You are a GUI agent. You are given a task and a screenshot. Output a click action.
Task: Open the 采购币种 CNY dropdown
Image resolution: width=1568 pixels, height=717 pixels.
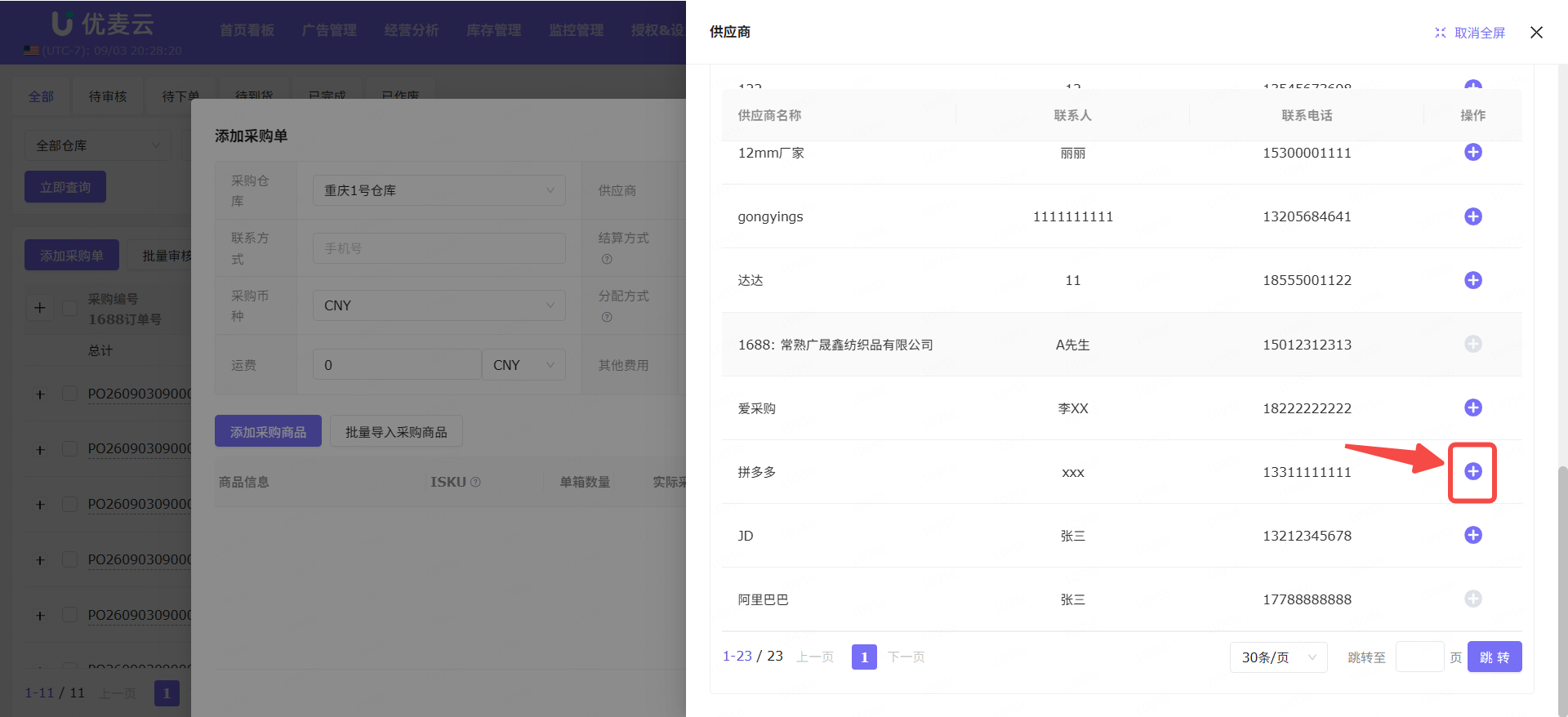tap(439, 305)
